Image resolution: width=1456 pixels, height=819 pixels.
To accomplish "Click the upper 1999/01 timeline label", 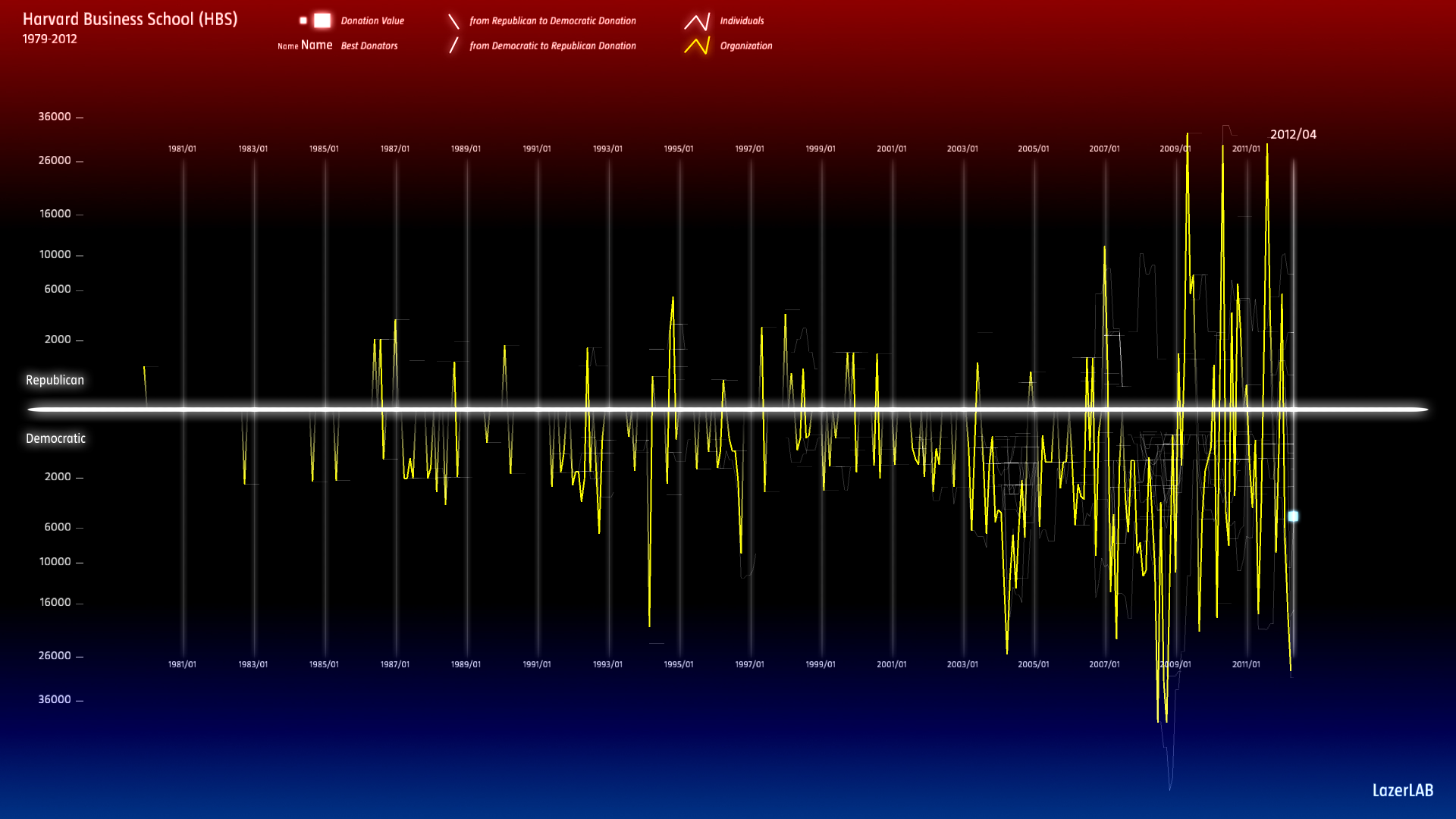I will point(821,149).
